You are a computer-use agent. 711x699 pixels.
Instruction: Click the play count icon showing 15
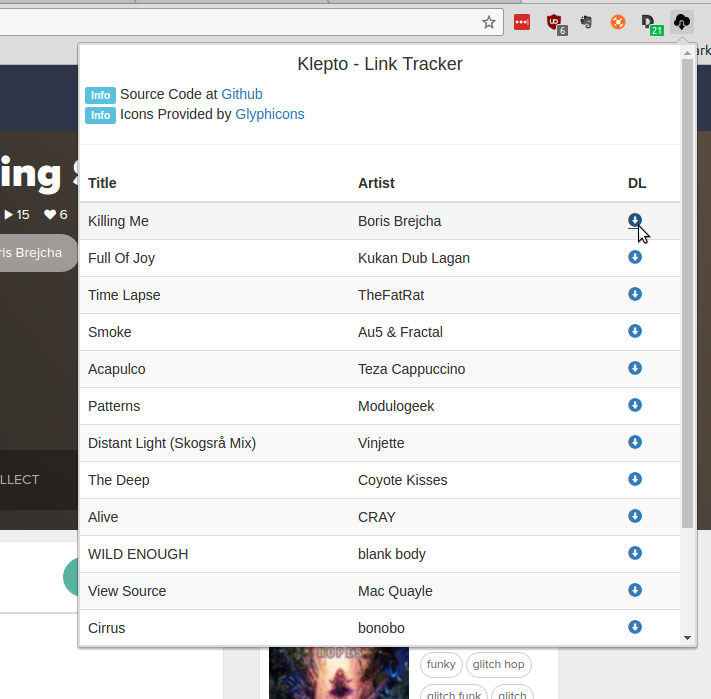(x=9, y=214)
